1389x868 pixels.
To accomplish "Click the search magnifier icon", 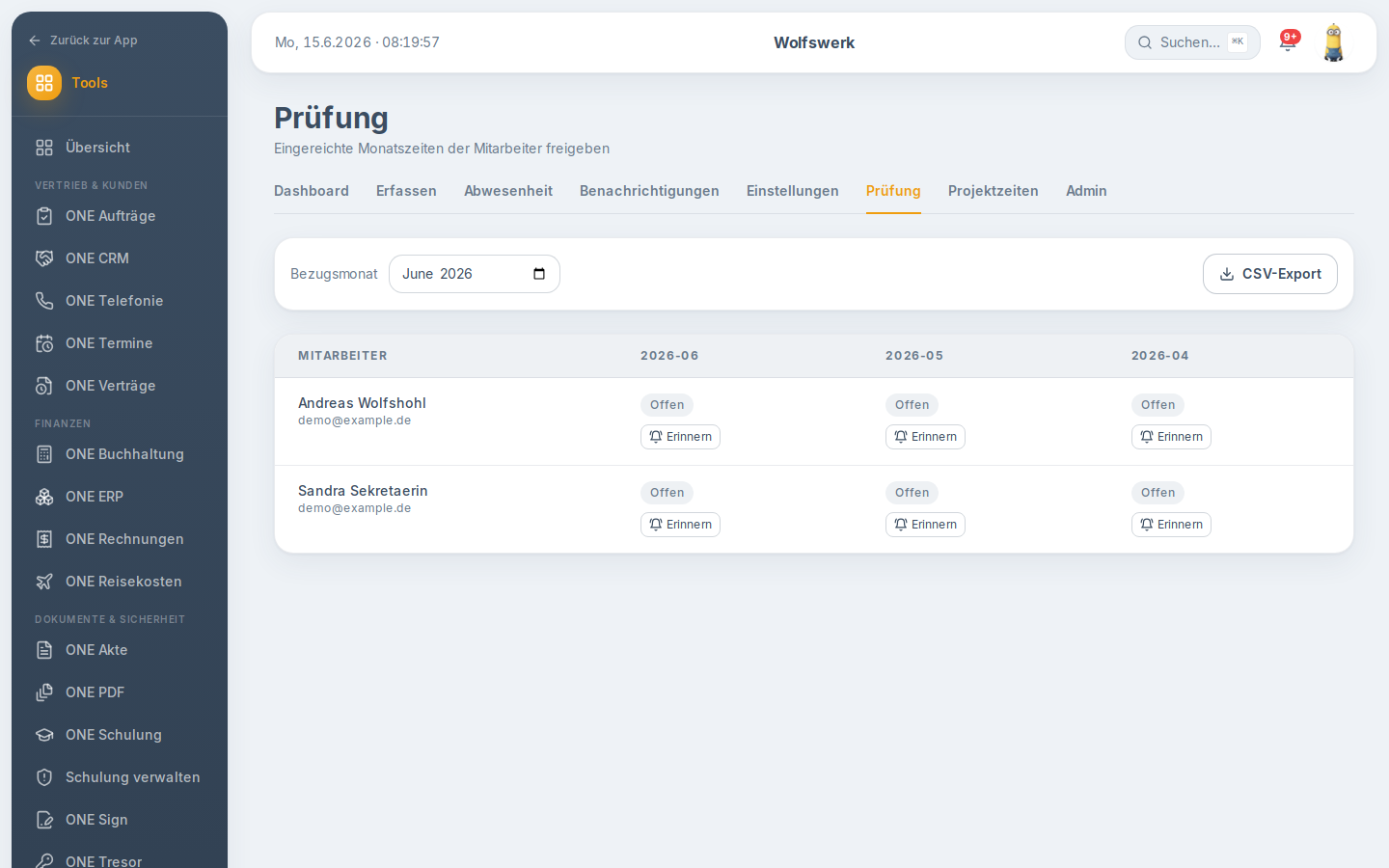I will pos(1145,42).
